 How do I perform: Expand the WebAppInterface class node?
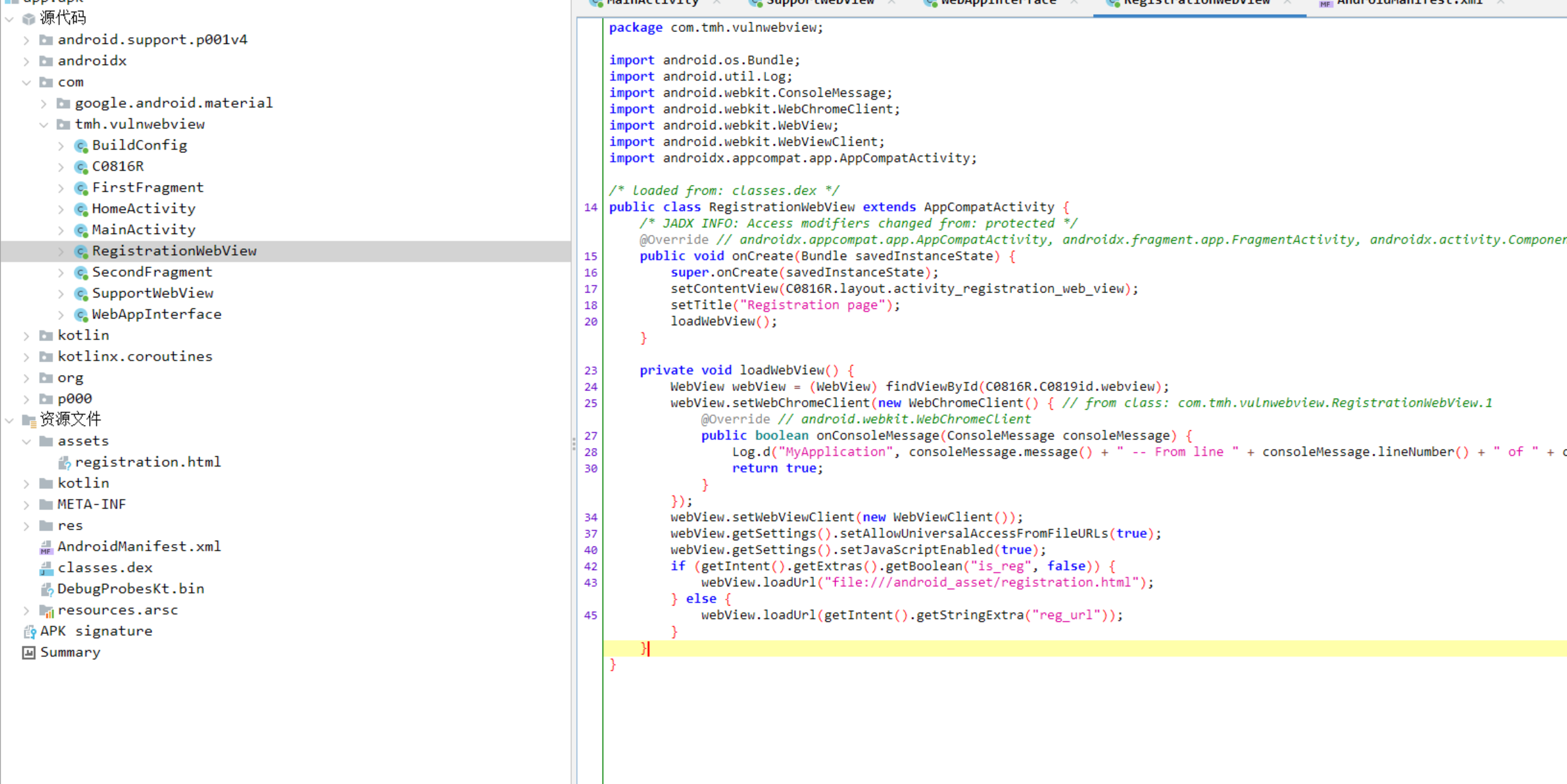[61, 315]
